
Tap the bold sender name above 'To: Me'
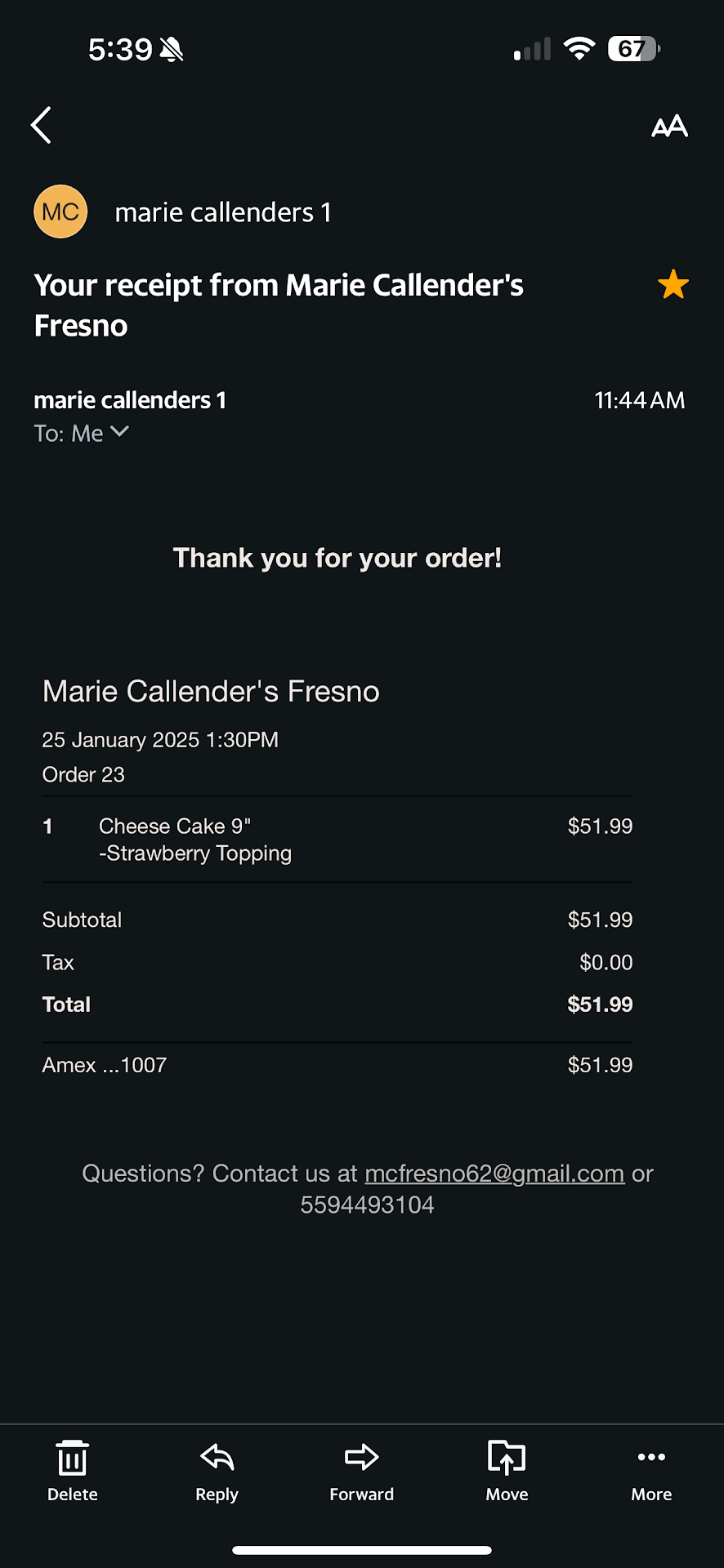[x=130, y=400]
